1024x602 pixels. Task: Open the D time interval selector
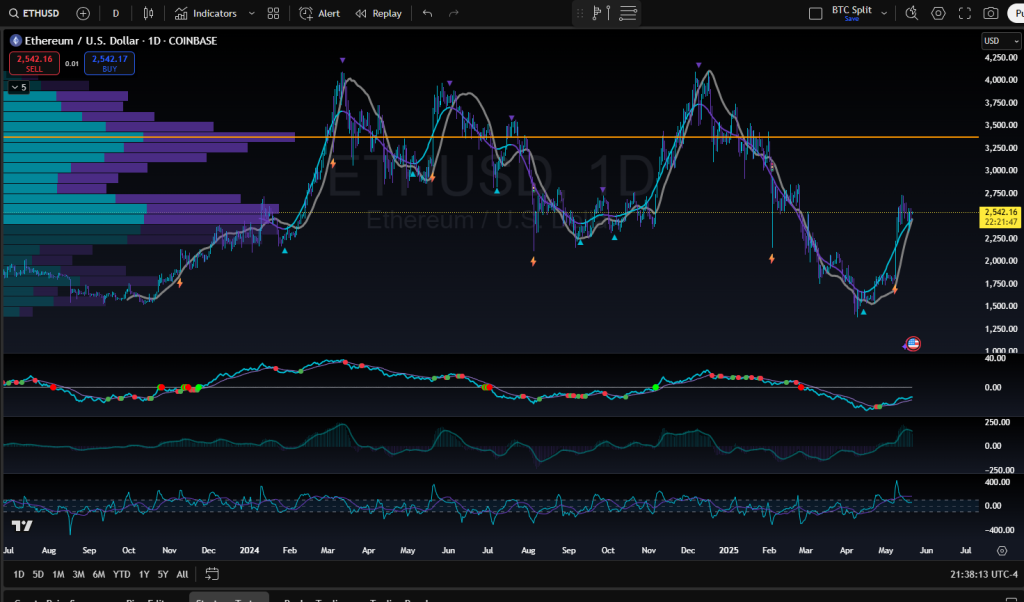coord(116,13)
